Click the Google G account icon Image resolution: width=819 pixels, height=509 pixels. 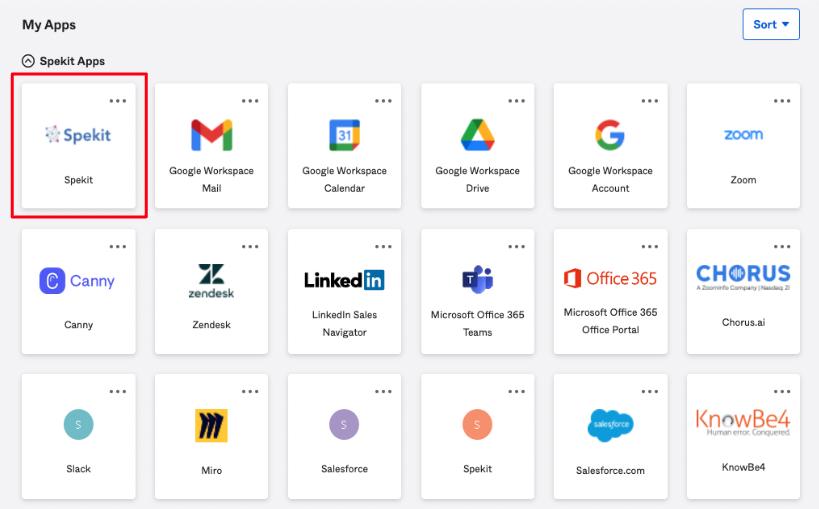point(610,135)
